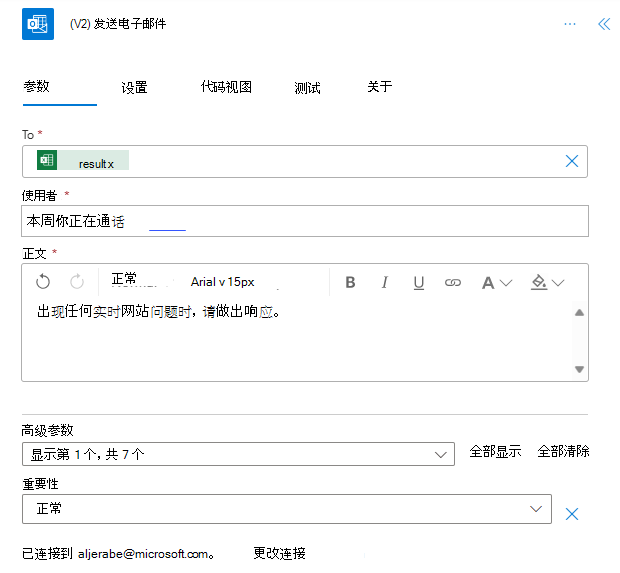Toggle bold formatting in the body editor

pos(350,283)
